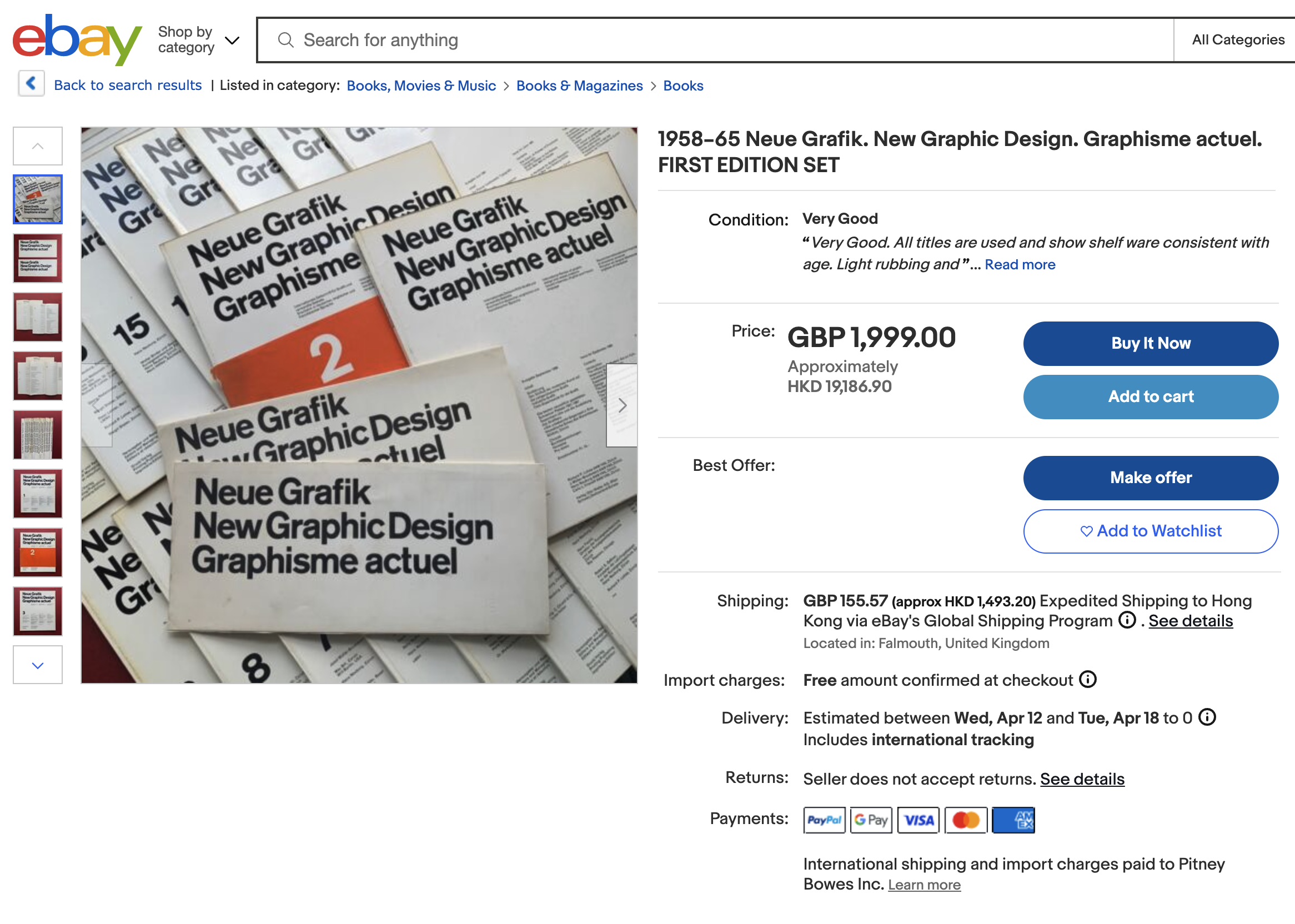Click the Global Shipping Program info icon
Viewport: 1295px width, 924px height.
click(1127, 620)
